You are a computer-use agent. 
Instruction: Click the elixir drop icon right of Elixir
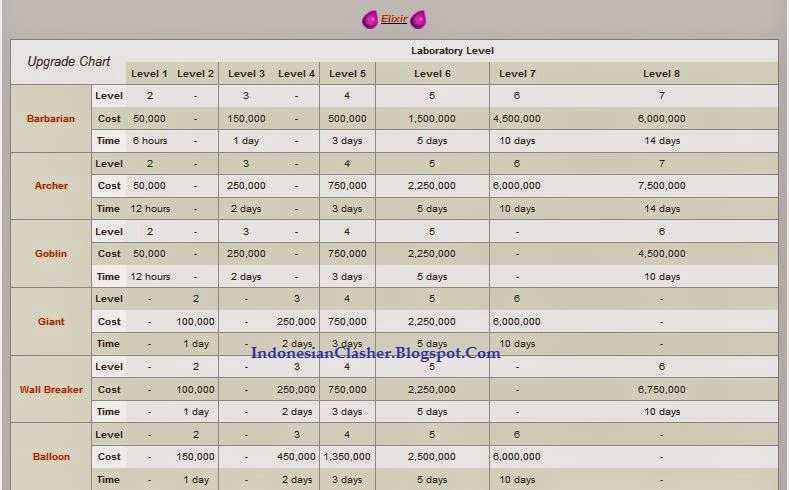point(418,20)
